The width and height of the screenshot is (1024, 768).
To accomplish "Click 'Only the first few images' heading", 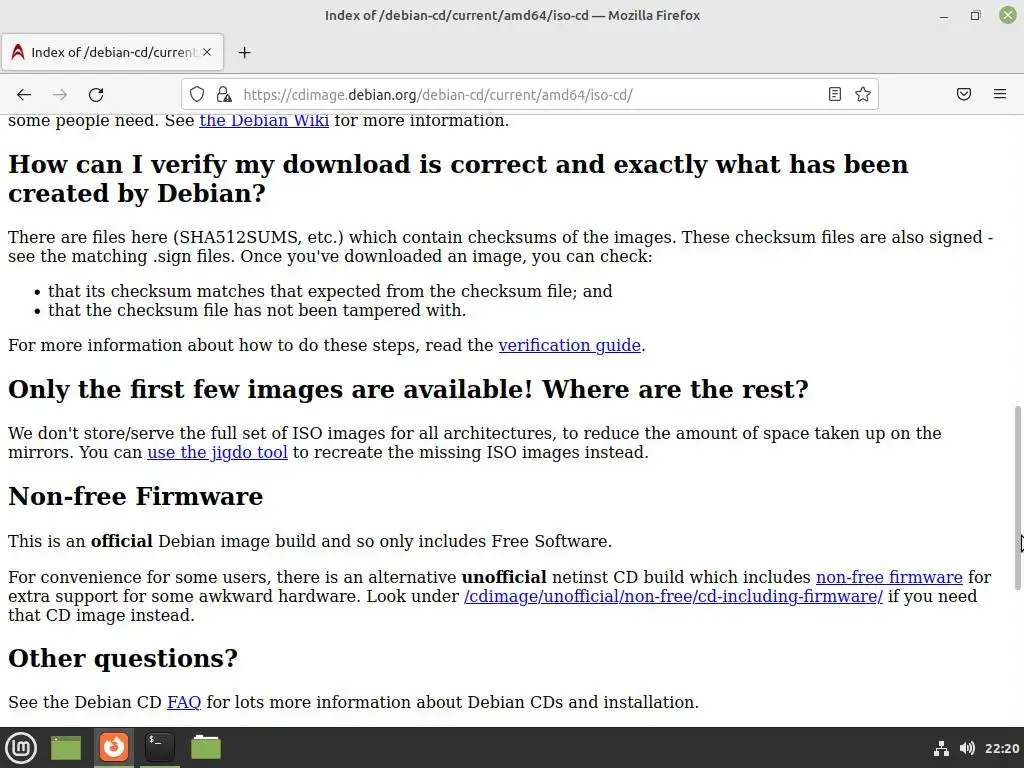I will pyautogui.click(x=408, y=389).
